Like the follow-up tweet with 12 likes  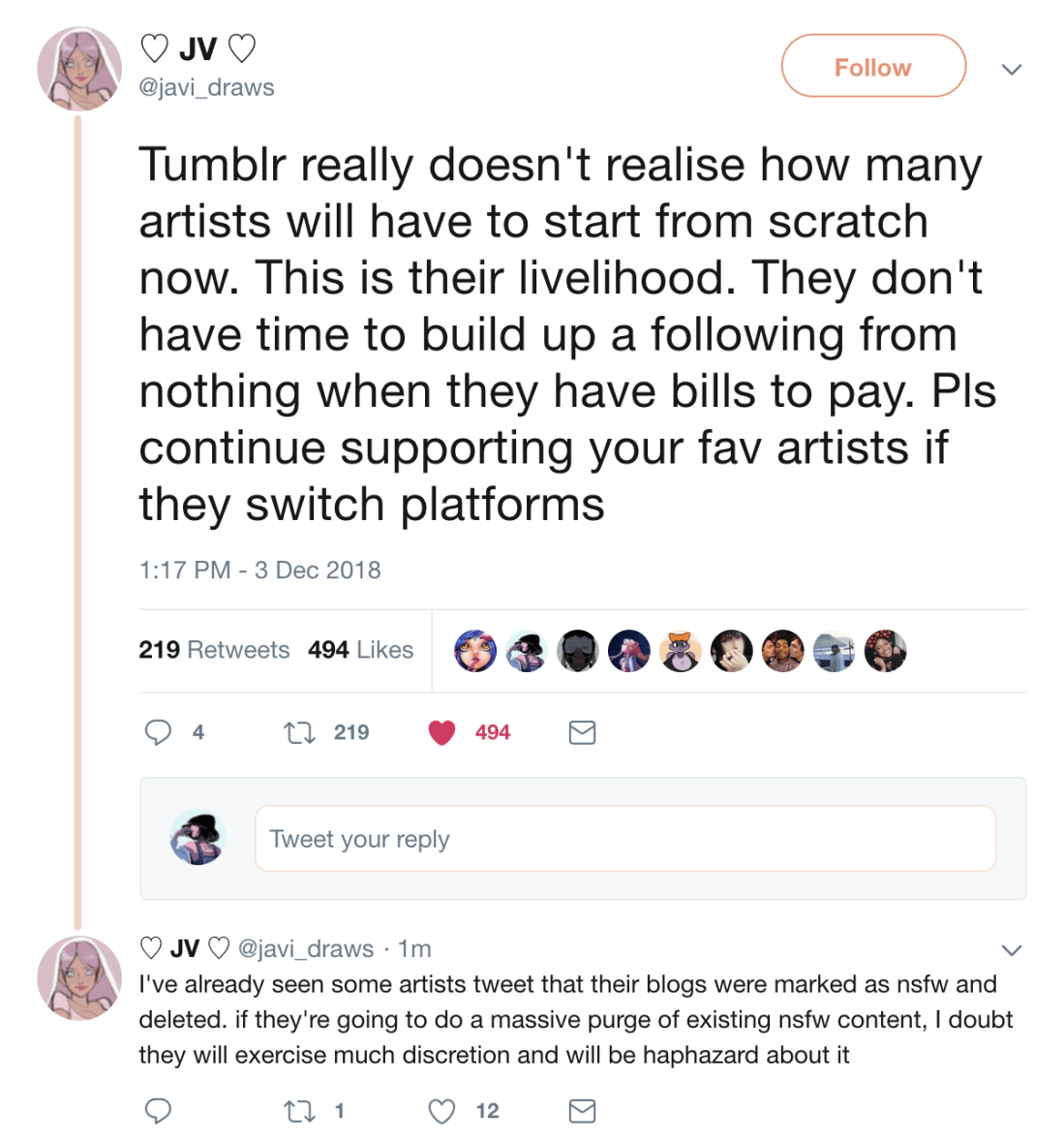tap(441, 1111)
